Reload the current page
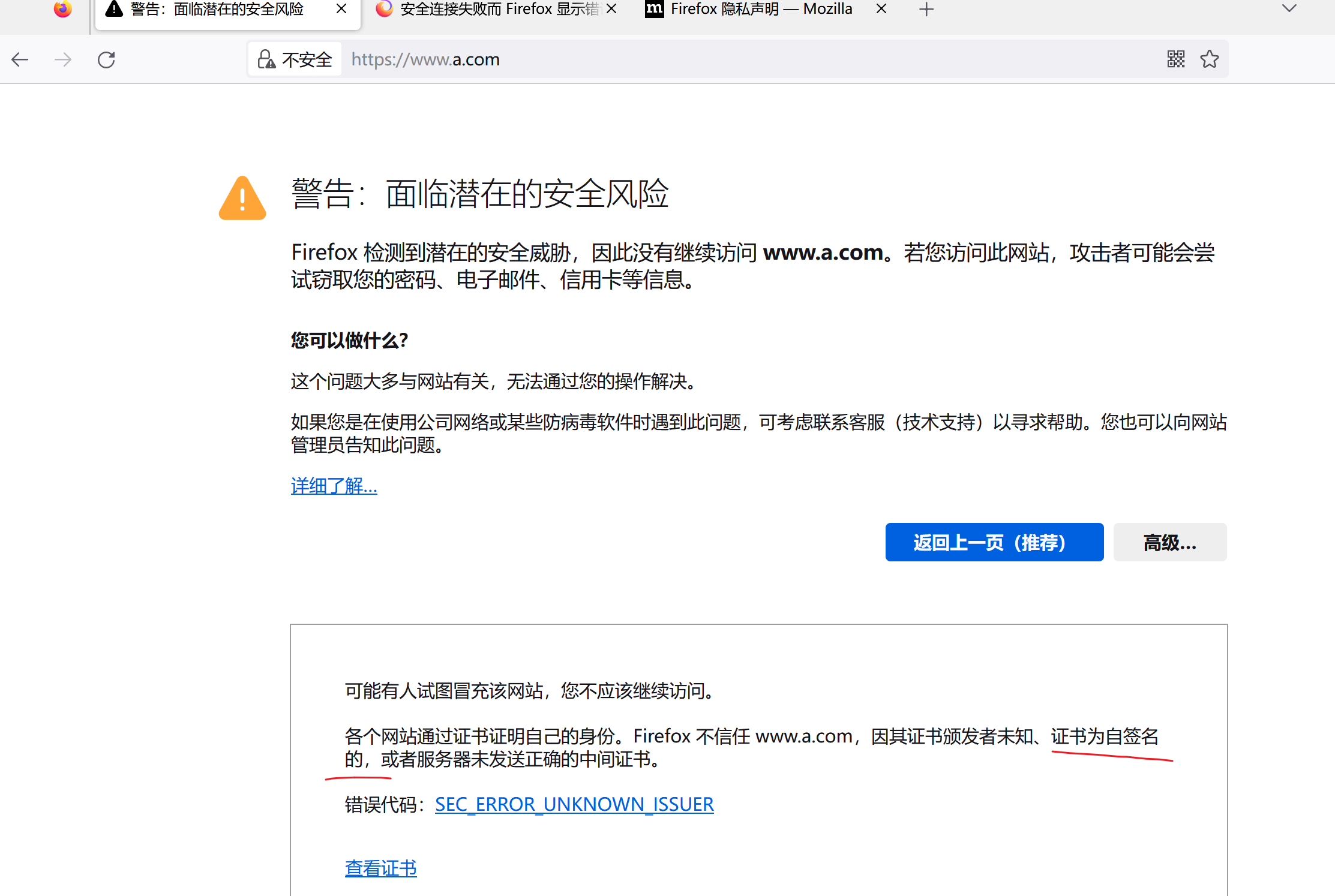Image resolution: width=1335 pixels, height=896 pixels. (x=106, y=59)
